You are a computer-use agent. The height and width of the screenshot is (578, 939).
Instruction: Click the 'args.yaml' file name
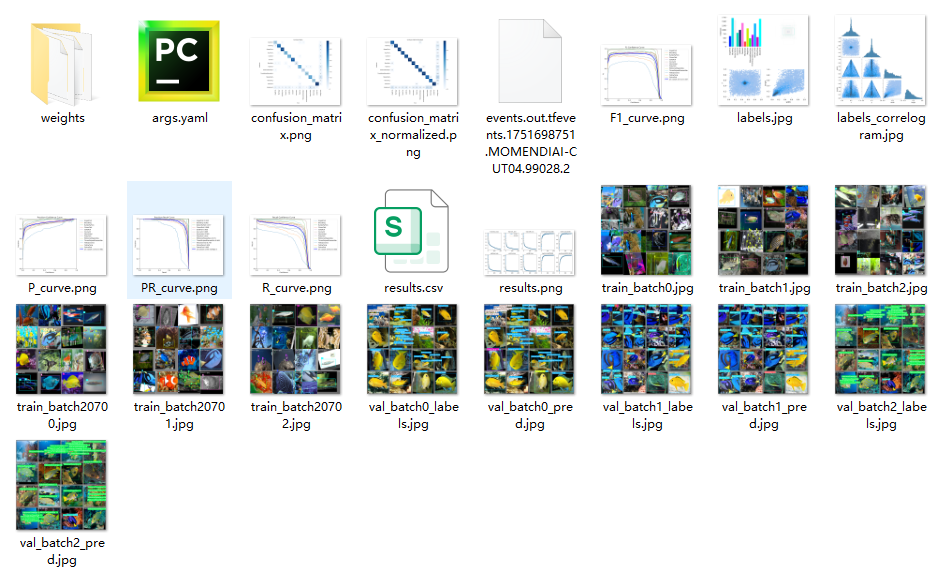pos(180,118)
